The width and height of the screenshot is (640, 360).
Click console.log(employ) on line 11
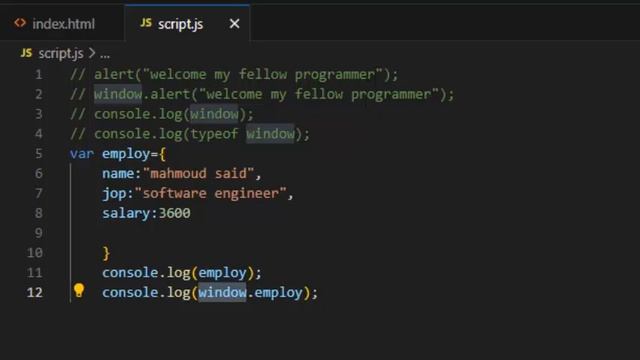click(182, 273)
